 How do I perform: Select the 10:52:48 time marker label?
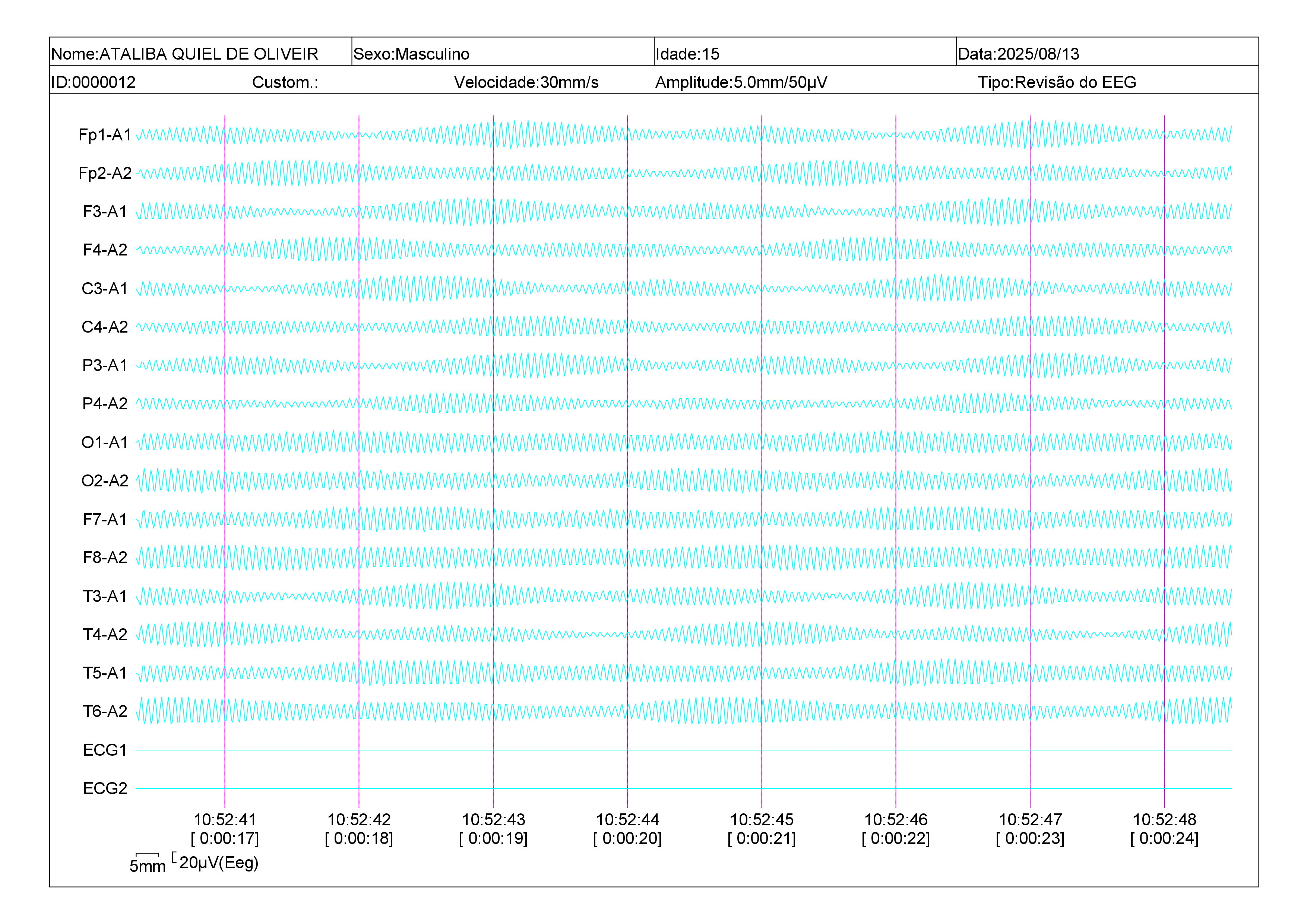click(x=1165, y=820)
